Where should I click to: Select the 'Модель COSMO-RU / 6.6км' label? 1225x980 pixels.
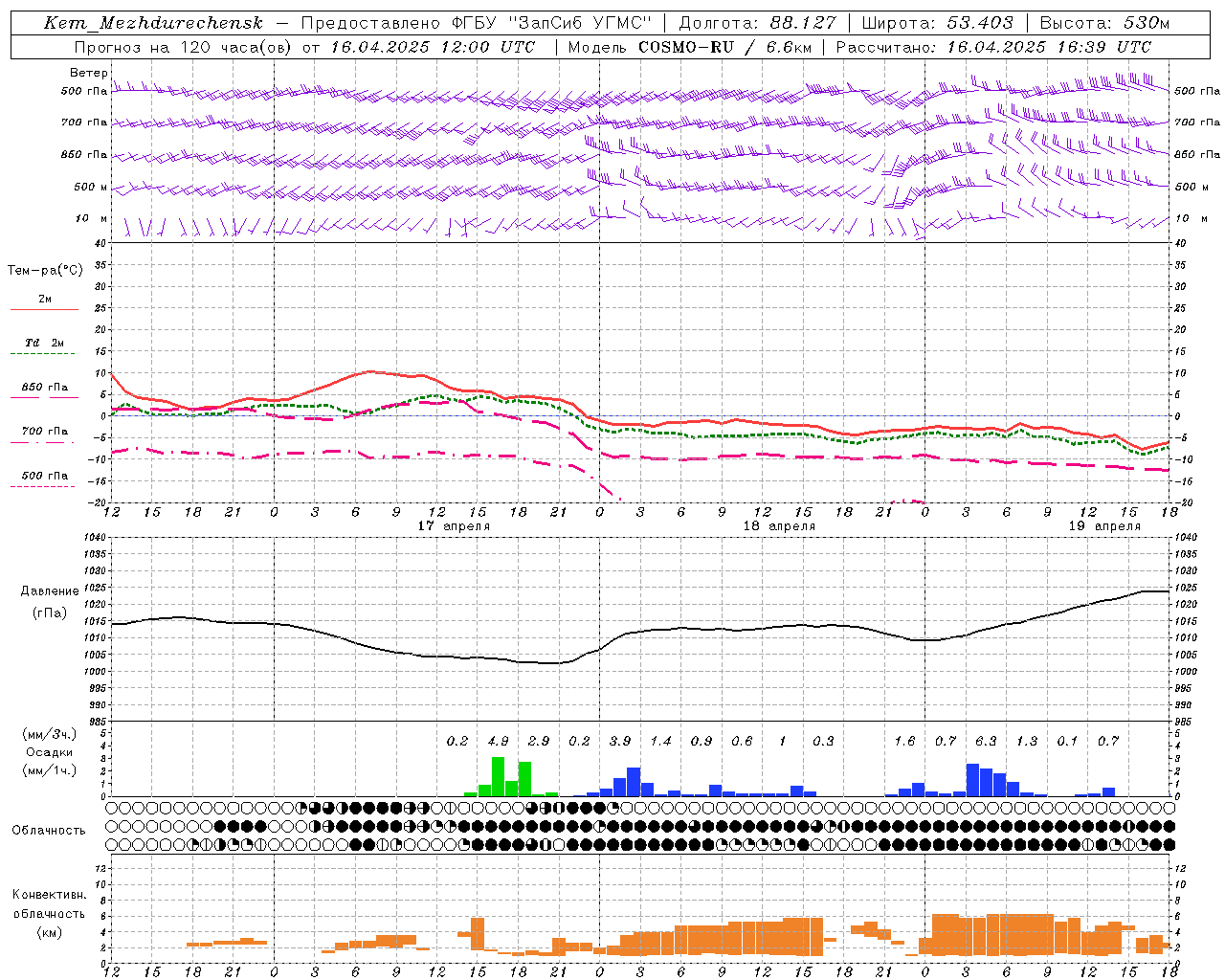689,47
